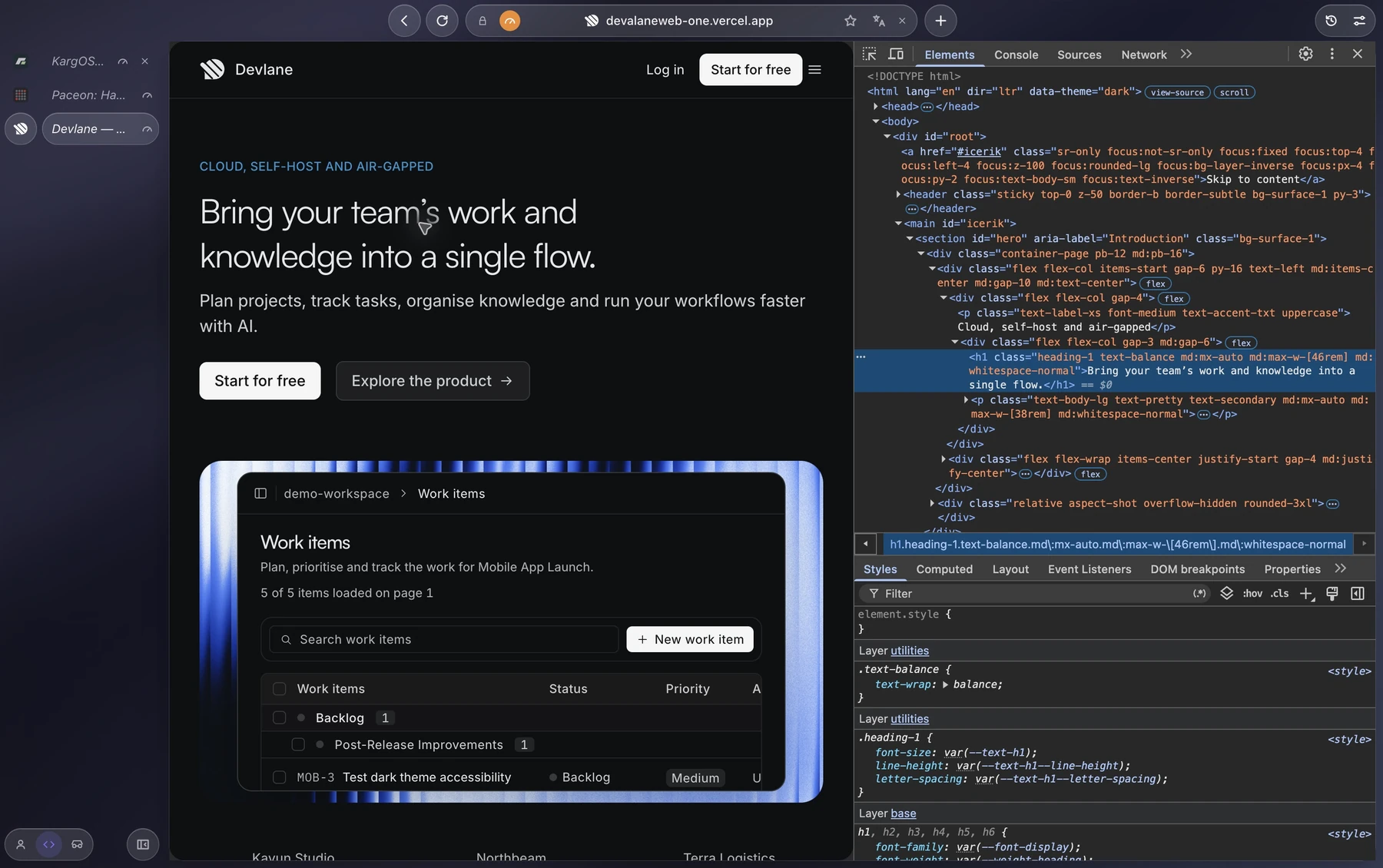Open DevTools three-dot customize menu
The image size is (1383, 868).
(x=1332, y=54)
